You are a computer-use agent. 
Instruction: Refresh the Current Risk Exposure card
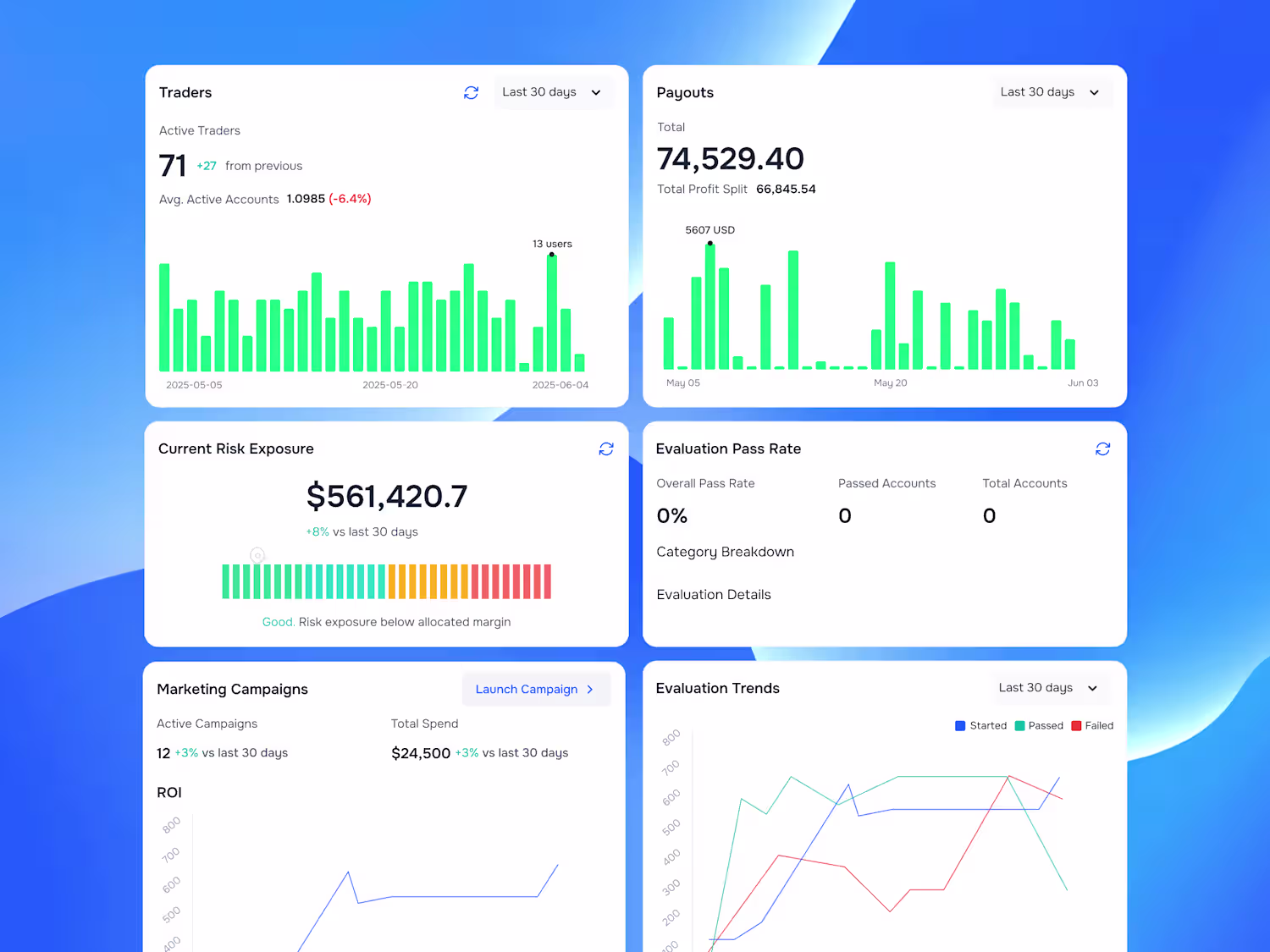606,448
